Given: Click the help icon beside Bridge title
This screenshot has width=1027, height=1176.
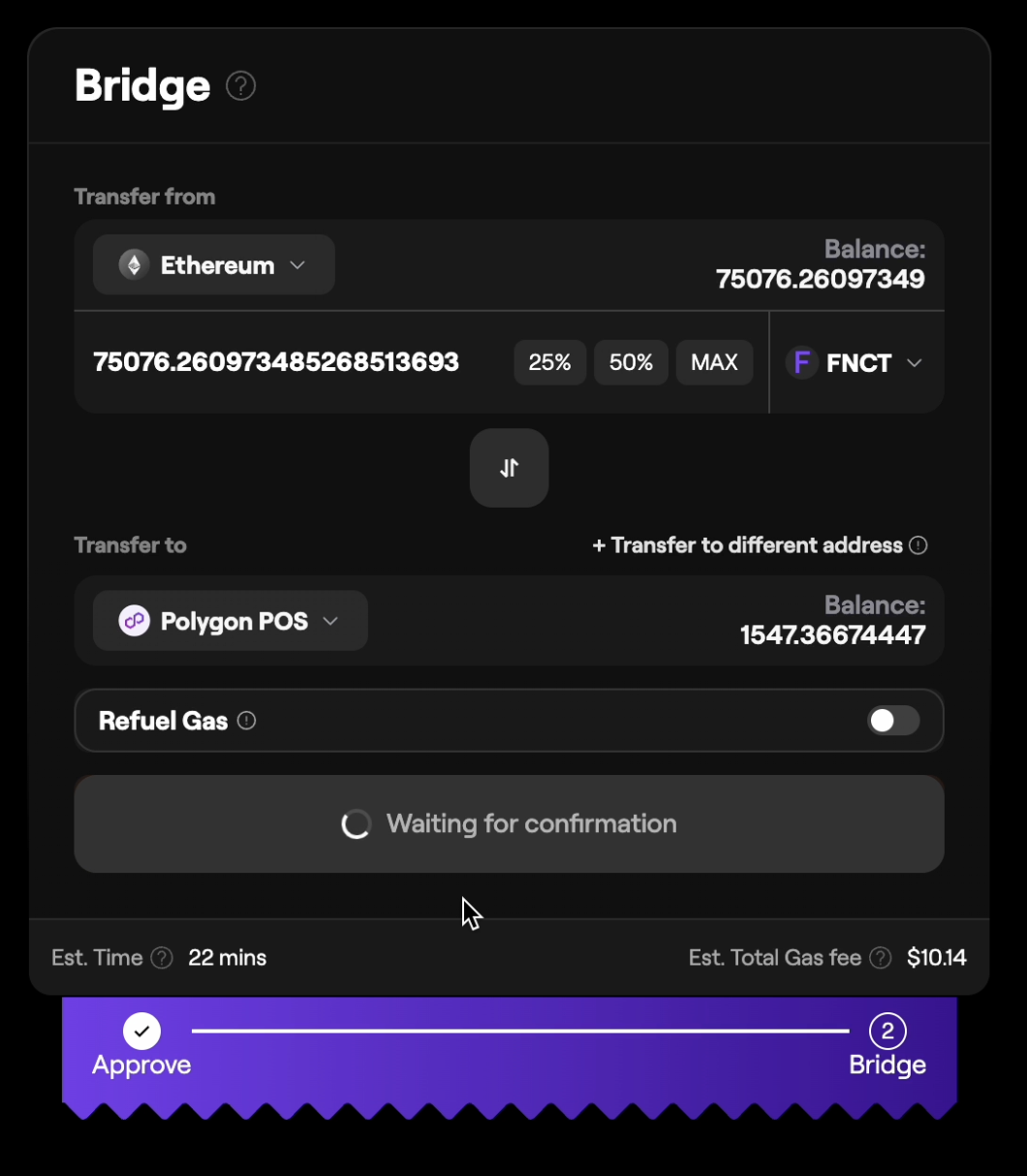Looking at the screenshot, I should click(x=240, y=86).
